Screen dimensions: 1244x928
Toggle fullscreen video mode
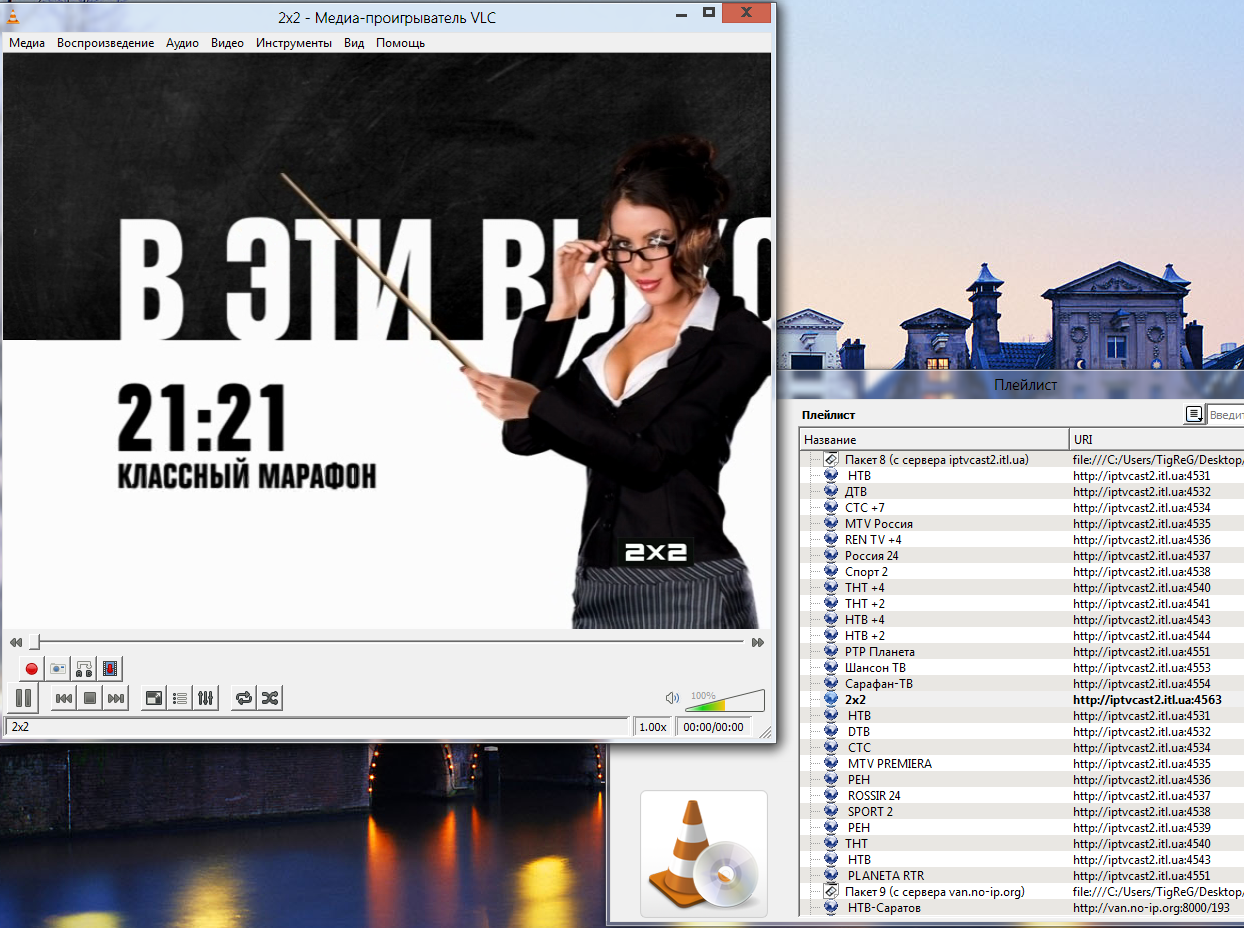click(154, 698)
